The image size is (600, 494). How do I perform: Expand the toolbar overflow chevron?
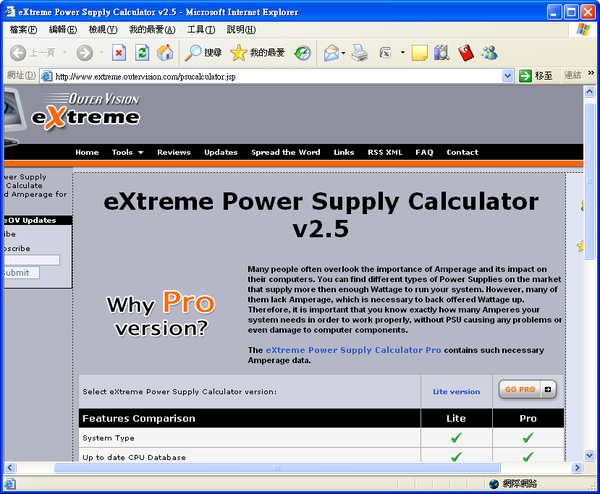(591, 72)
